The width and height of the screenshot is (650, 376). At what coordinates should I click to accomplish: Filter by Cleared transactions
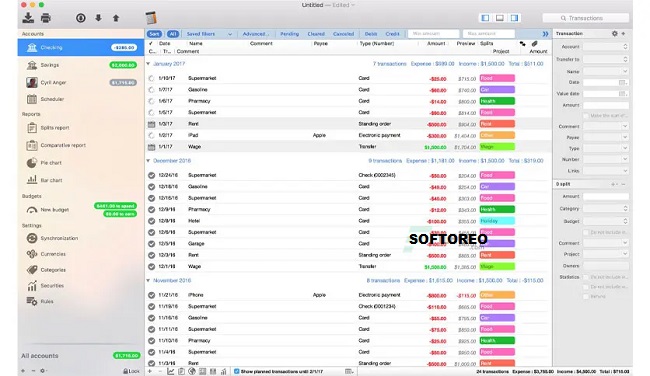tap(316, 34)
